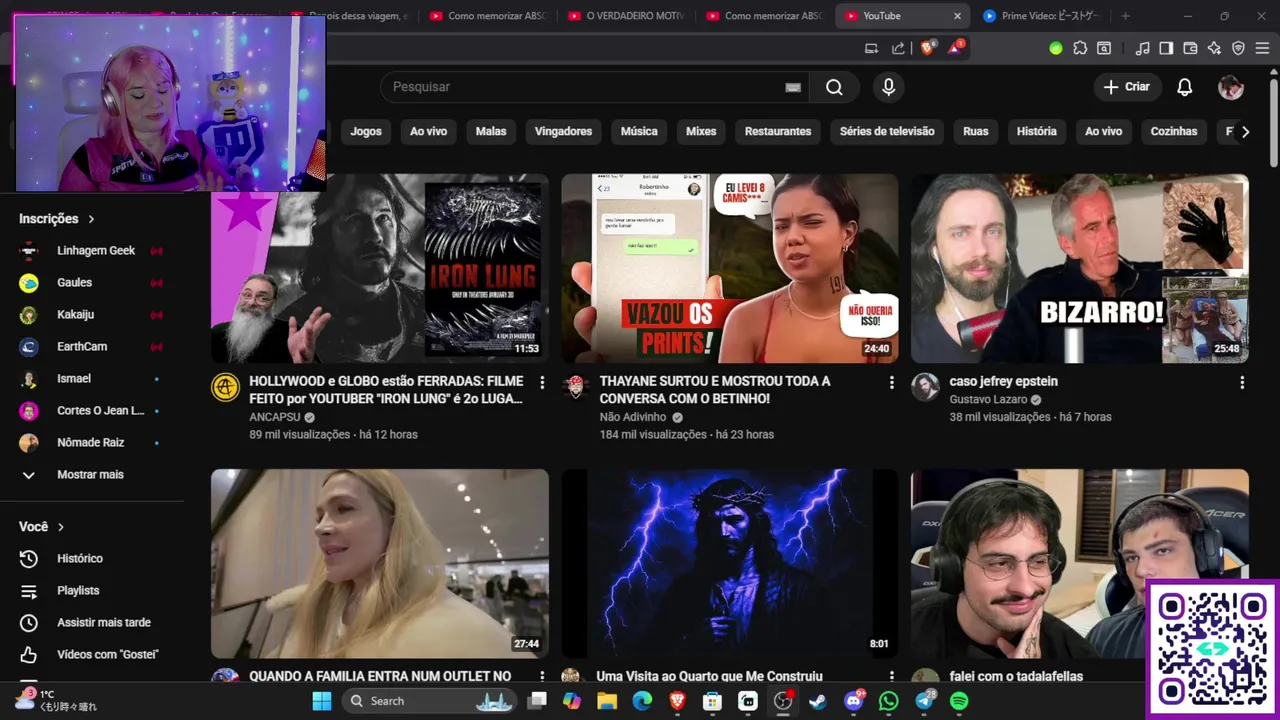Viewport: 1280px width, 720px height.
Task: Open WhatsApp from the taskbar
Action: pyautogui.click(x=888, y=701)
